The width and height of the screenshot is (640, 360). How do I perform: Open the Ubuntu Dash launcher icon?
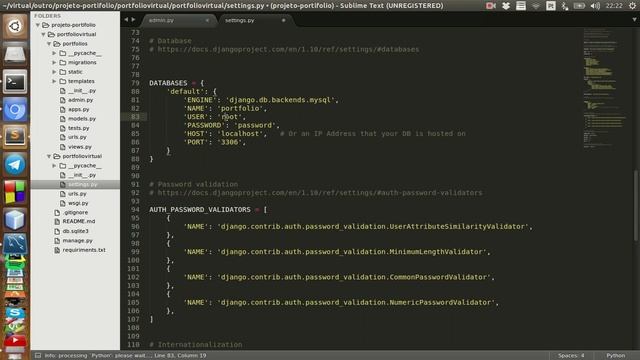pos(15,27)
